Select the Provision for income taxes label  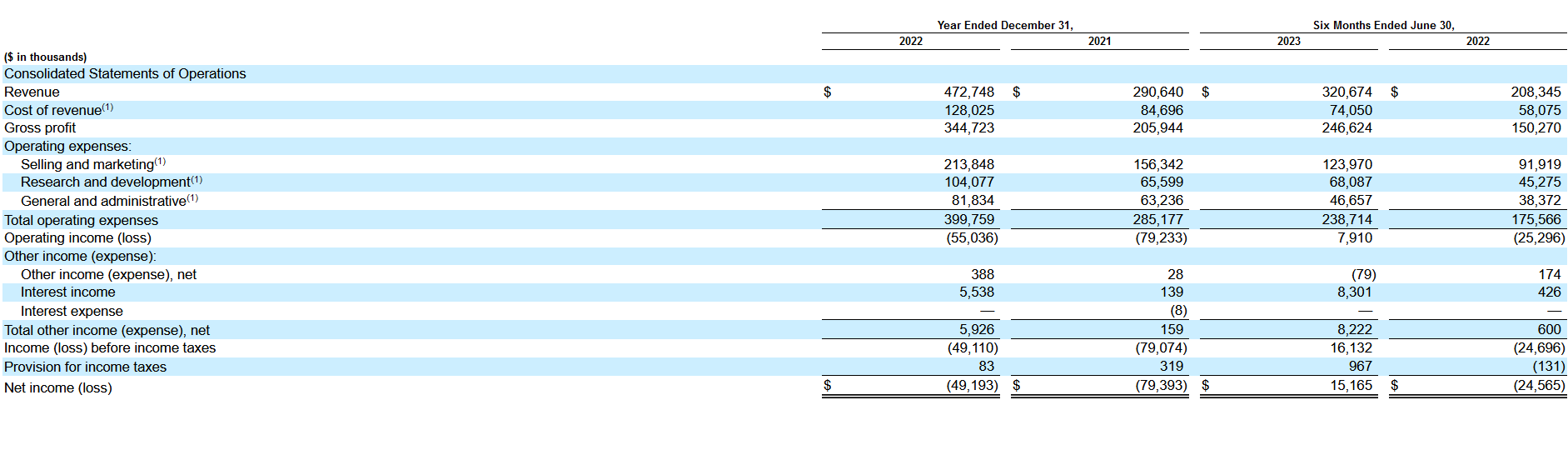[x=85, y=367]
